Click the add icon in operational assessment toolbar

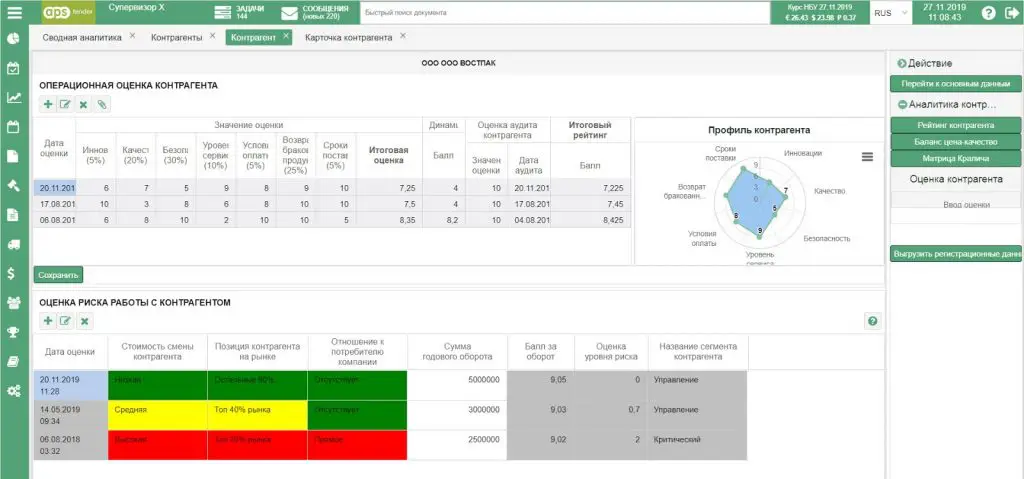48,105
